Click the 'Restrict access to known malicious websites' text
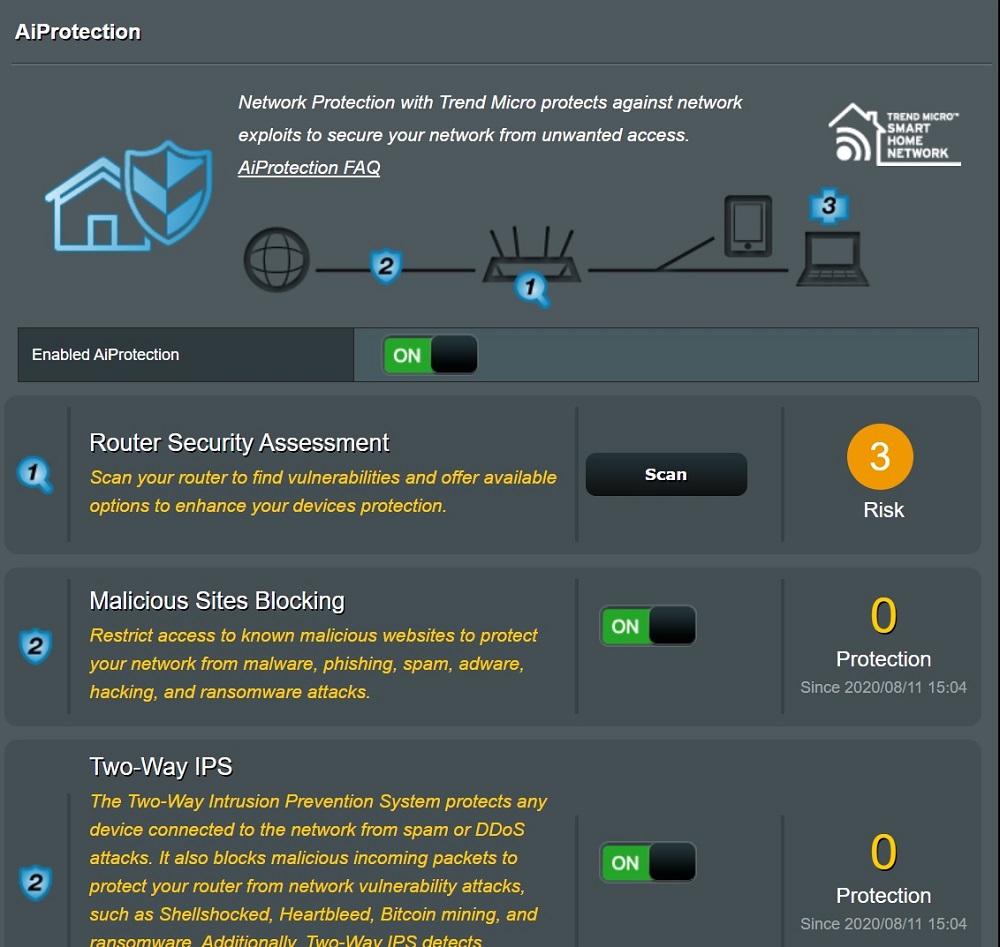The image size is (1000, 947). point(314,663)
